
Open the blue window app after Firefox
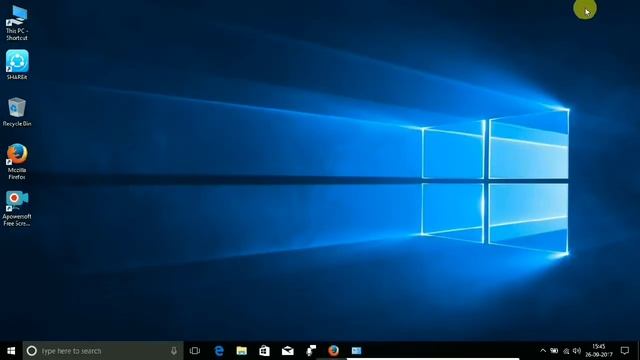(x=356, y=351)
